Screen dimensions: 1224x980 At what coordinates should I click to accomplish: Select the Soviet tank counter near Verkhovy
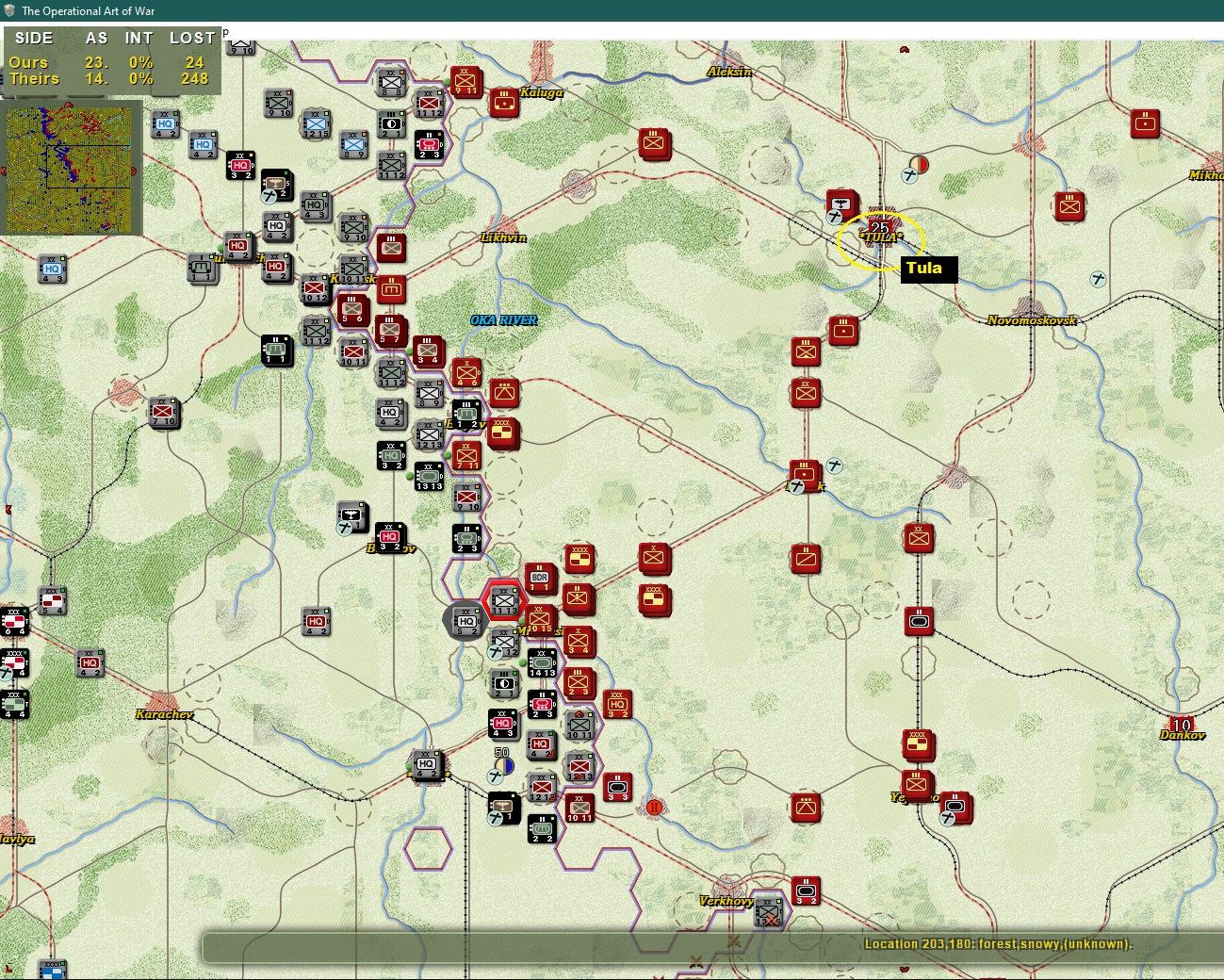[x=806, y=890]
